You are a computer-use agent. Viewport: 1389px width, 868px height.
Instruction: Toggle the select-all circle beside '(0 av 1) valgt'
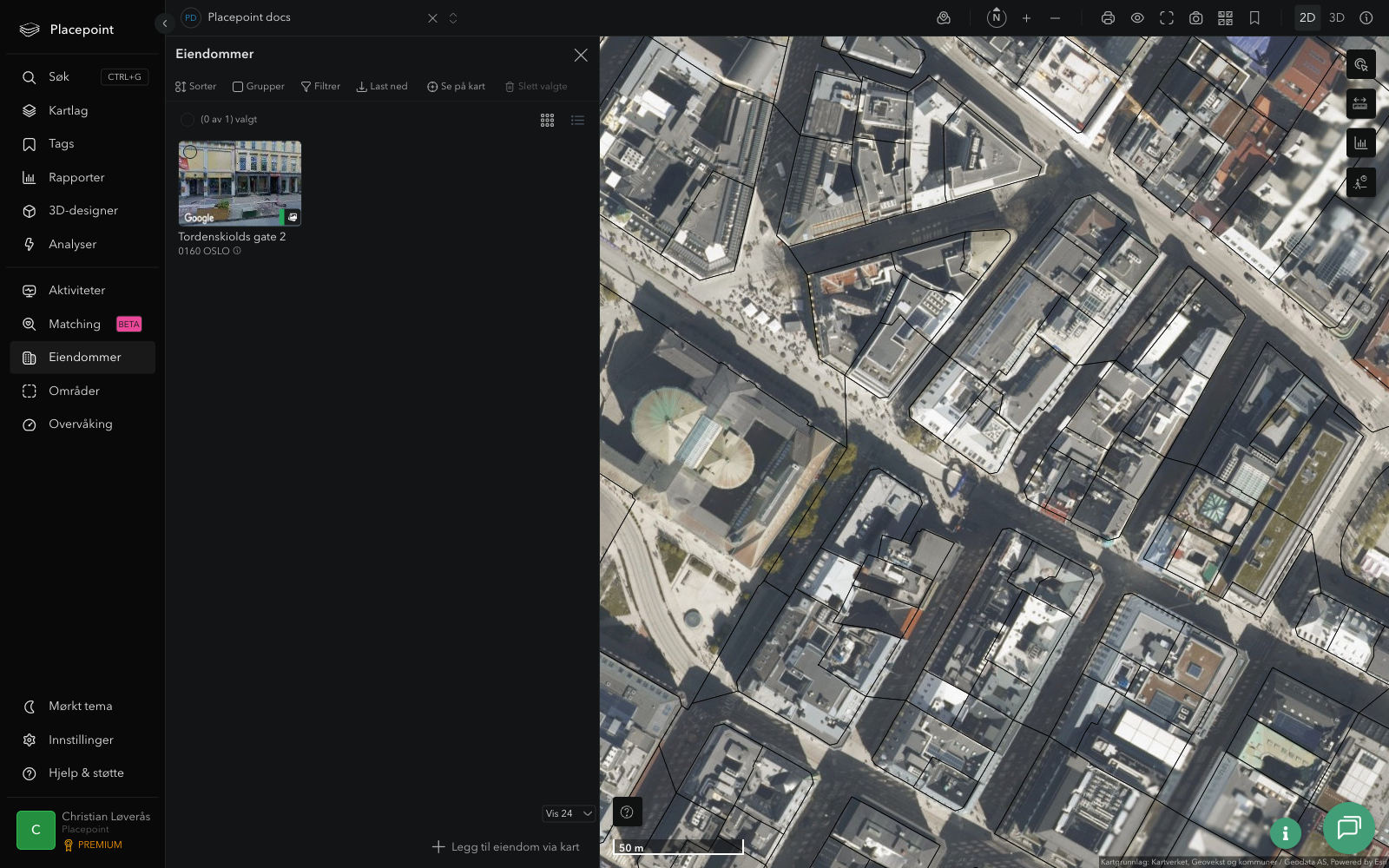[x=188, y=120]
